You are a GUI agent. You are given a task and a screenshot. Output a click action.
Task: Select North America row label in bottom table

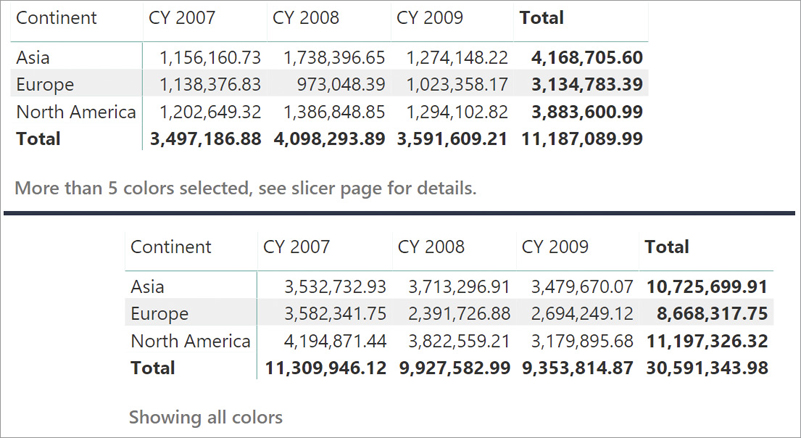tap(191, 341)
